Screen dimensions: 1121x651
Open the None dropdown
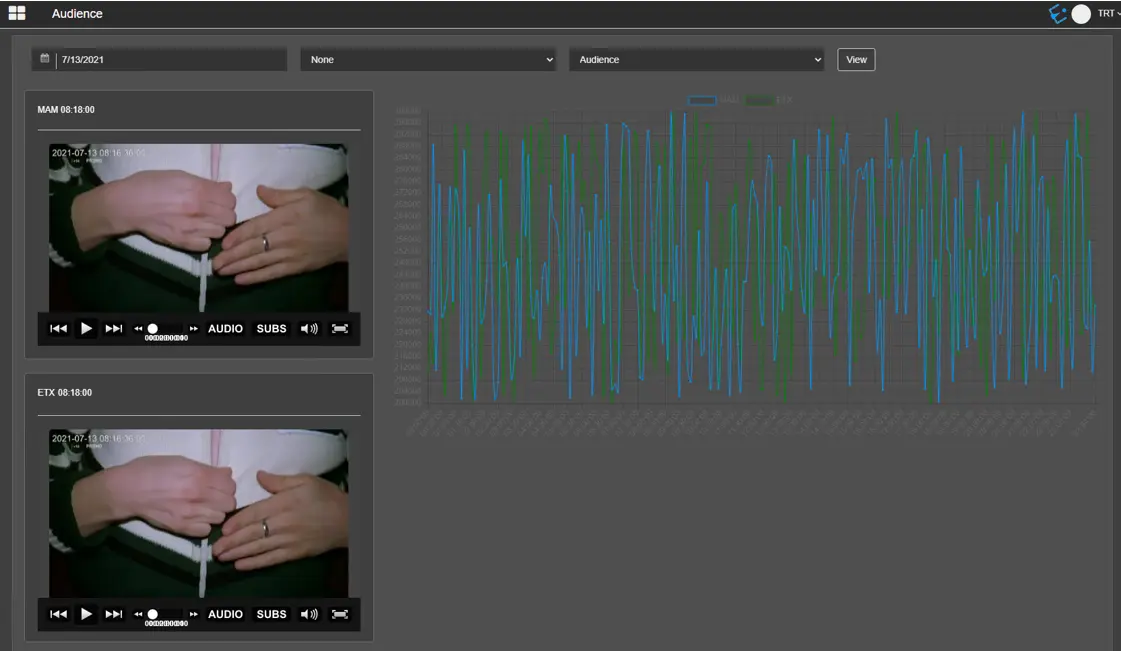coord(429,59)
